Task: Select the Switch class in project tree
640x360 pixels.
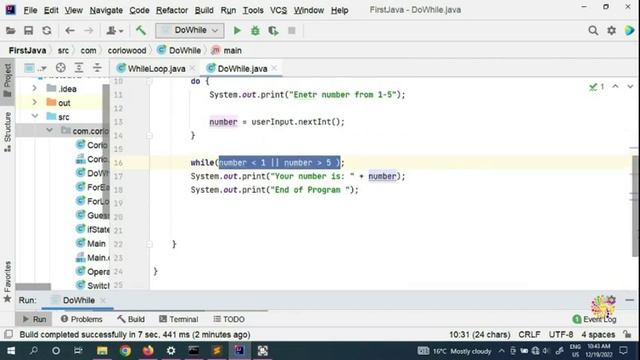Action: click(93, 286)
